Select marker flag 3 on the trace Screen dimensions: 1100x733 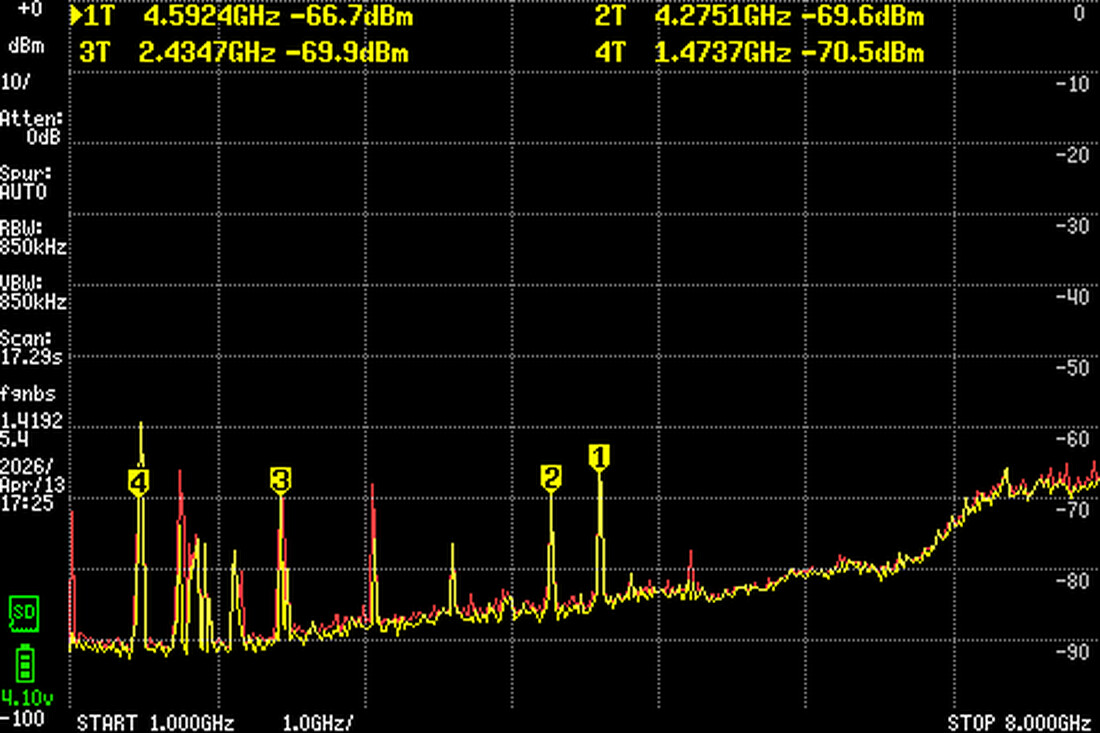point(281,479)
